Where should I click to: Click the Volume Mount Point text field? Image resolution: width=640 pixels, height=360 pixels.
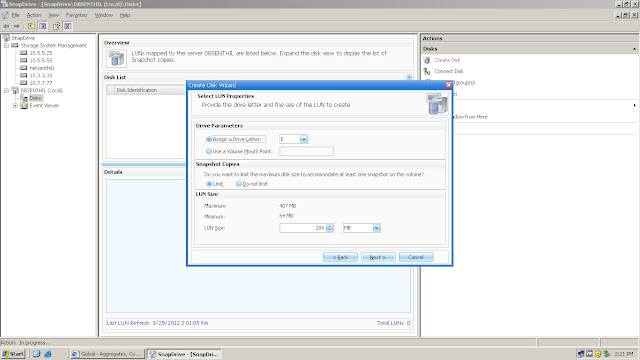(x=306, y=151)
